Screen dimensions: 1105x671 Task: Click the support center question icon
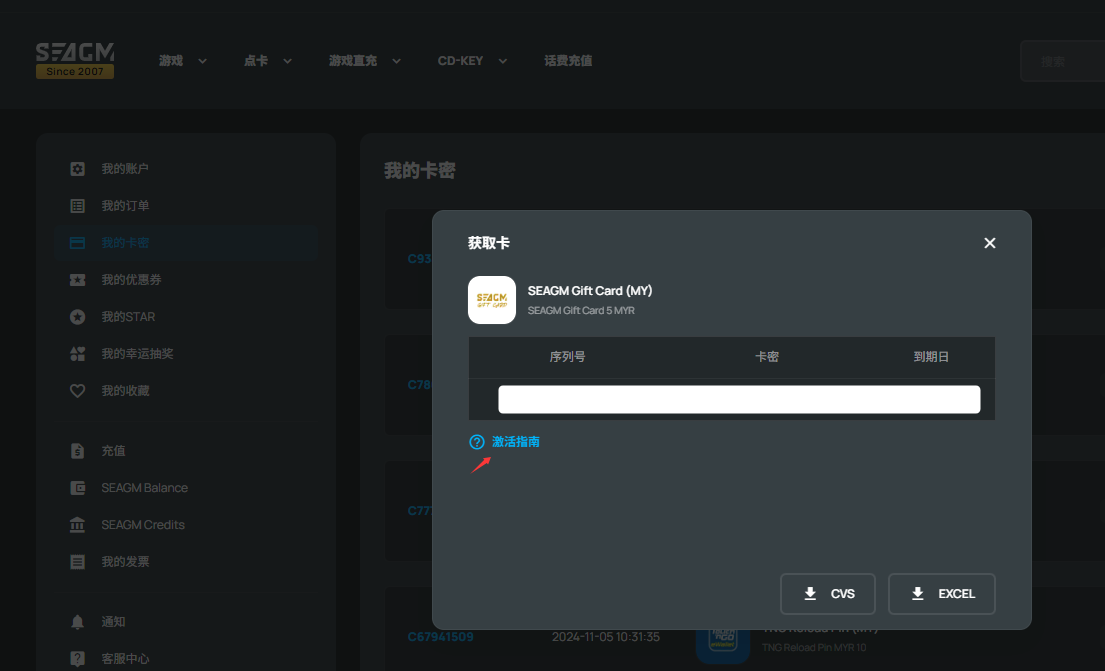[x=78, y=658]
